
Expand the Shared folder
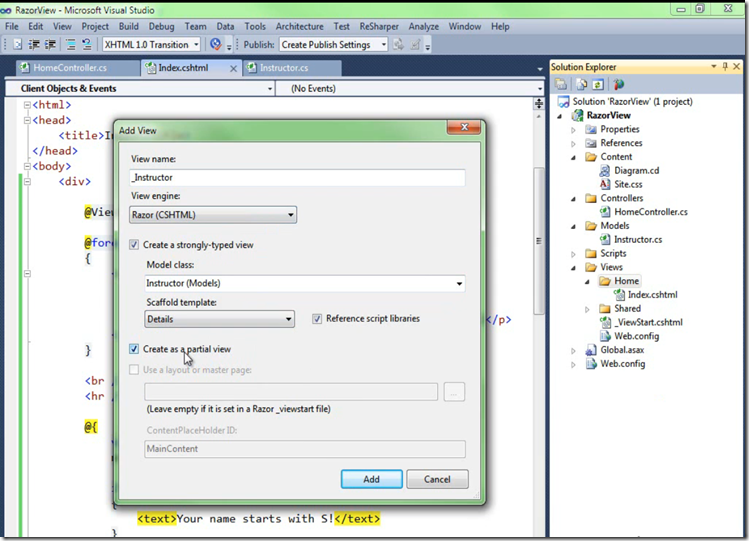[x=587, y=309]
